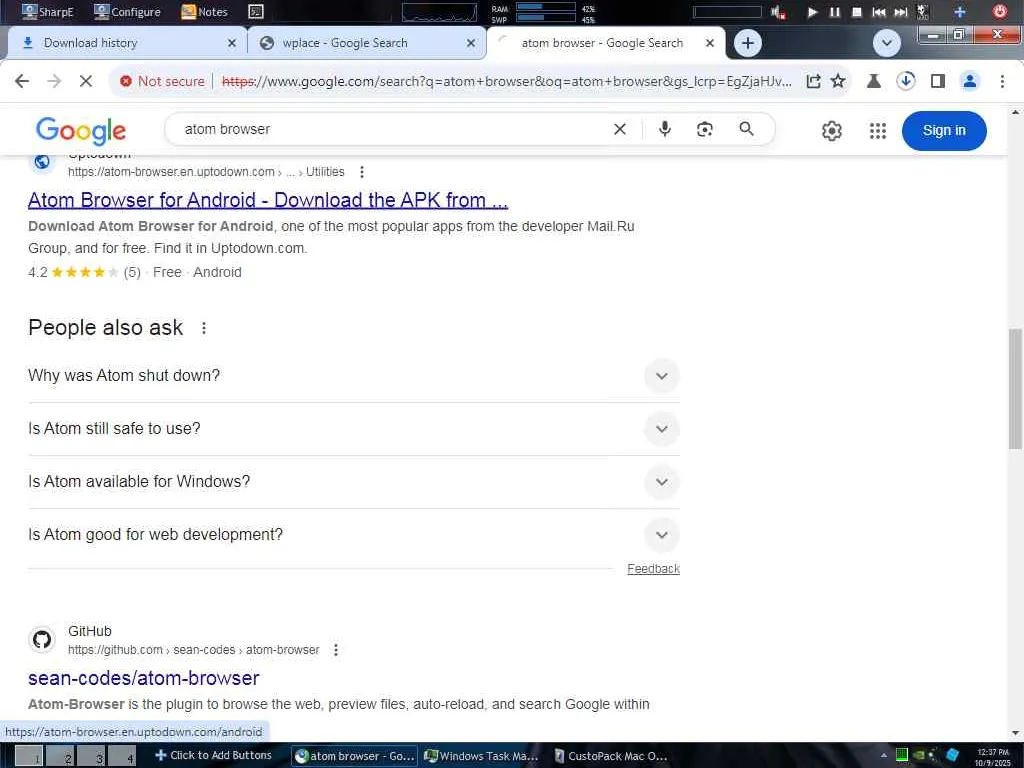Viewport: 1024px width, 768px height.
Task: Open the sean-codes/atom-browser result link
Action: tap(144, 678)
